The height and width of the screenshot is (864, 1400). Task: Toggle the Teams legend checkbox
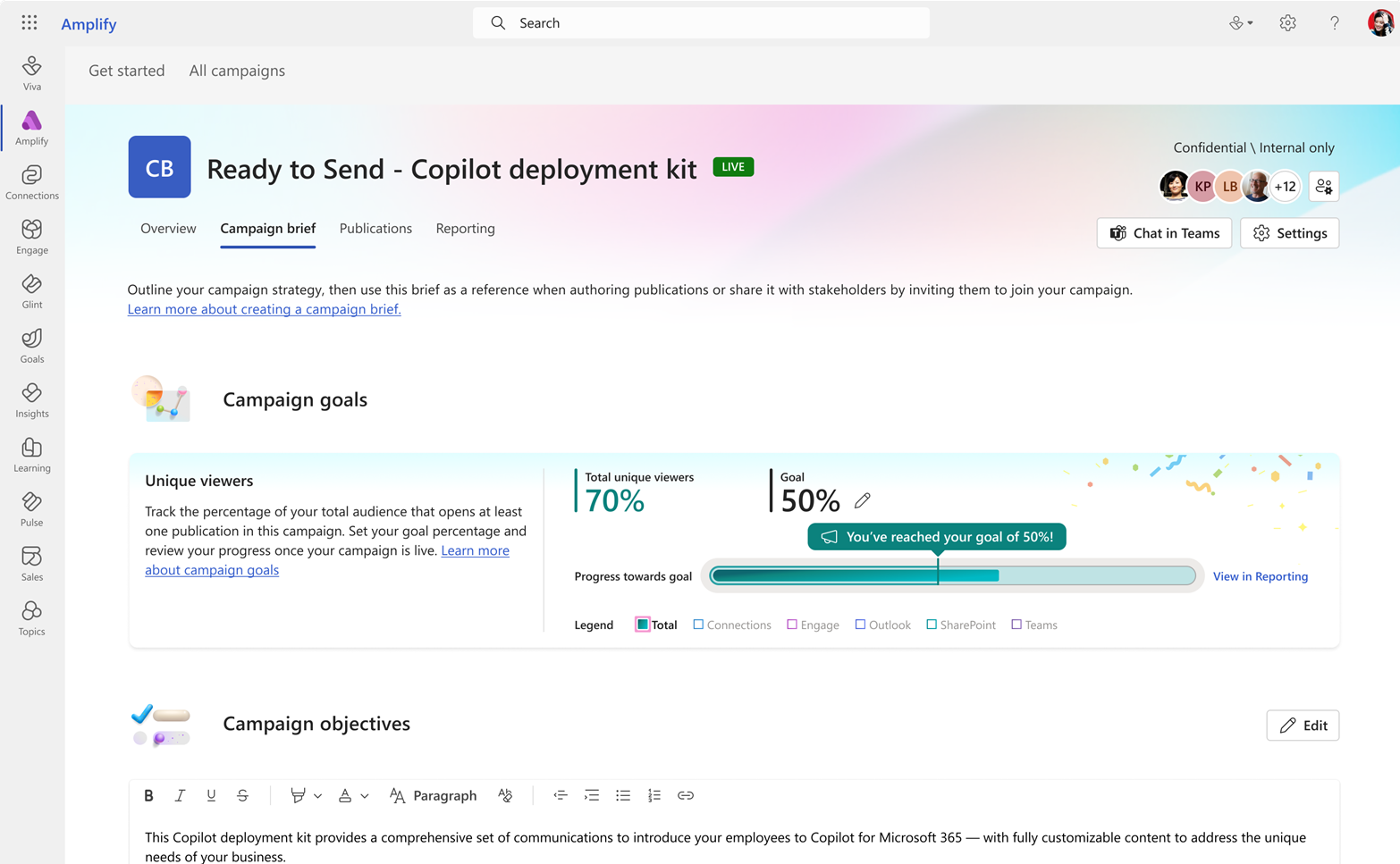click(x=1016, y=625)
